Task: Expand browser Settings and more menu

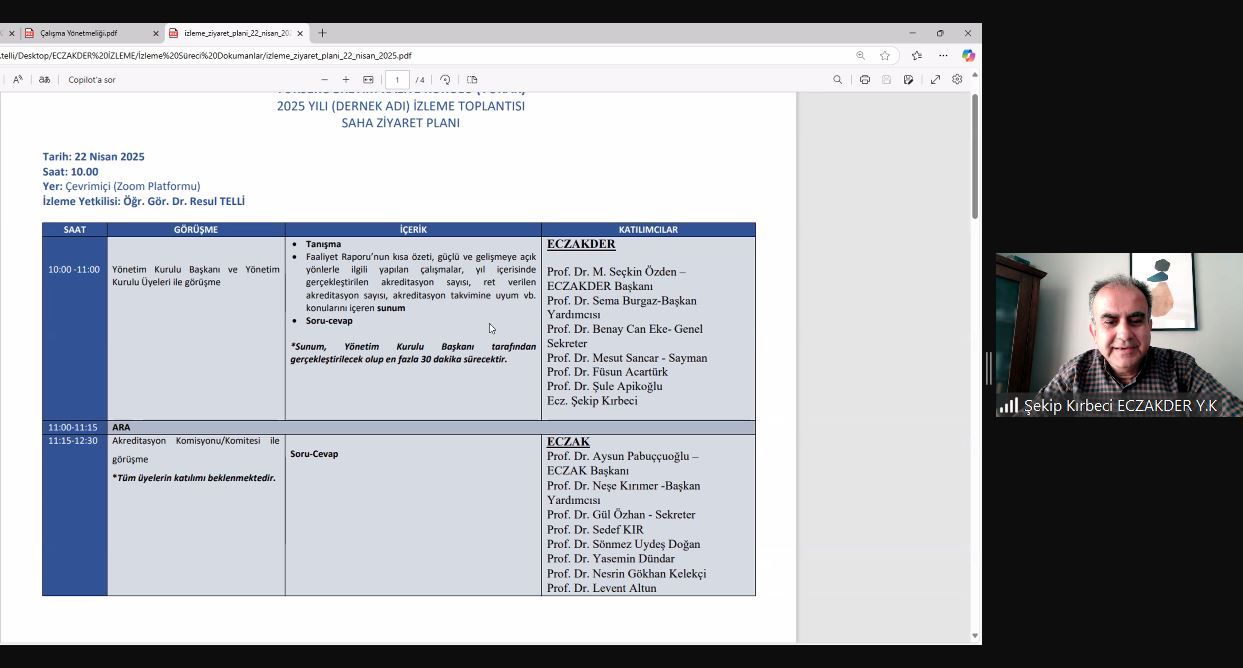Action: click(x=942, y=56)
